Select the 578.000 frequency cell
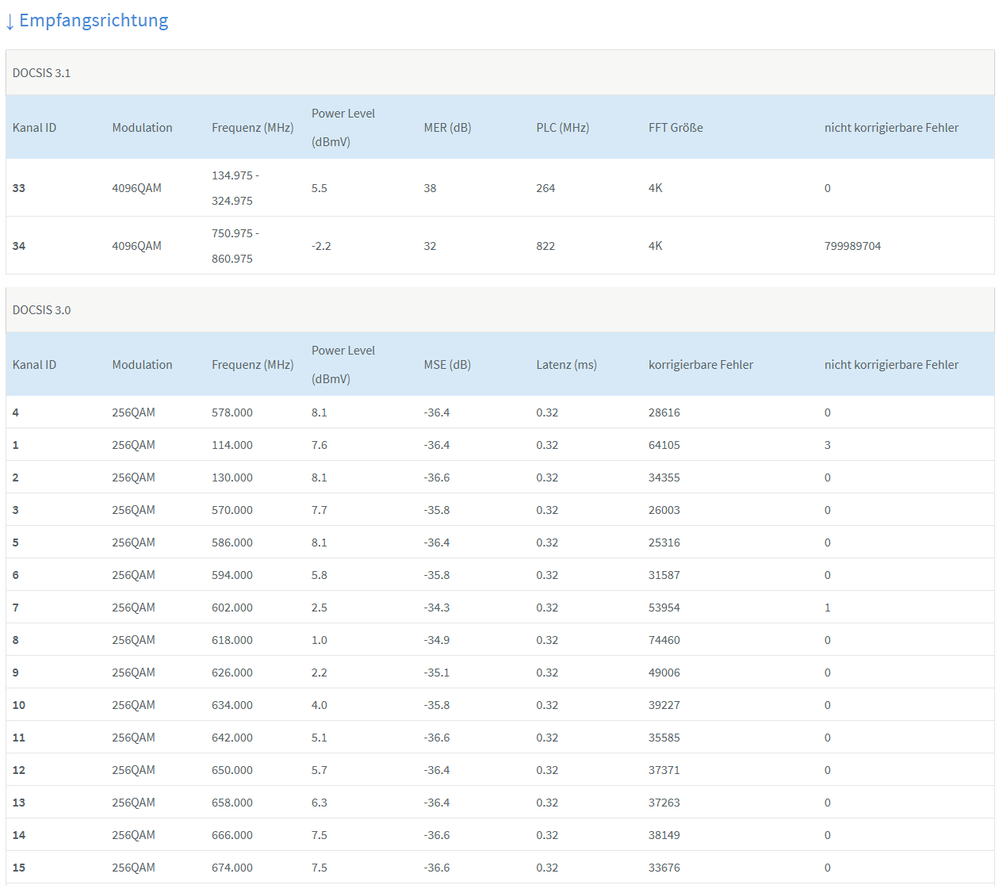This screenshot has height=886, width=999. [232, 412]
